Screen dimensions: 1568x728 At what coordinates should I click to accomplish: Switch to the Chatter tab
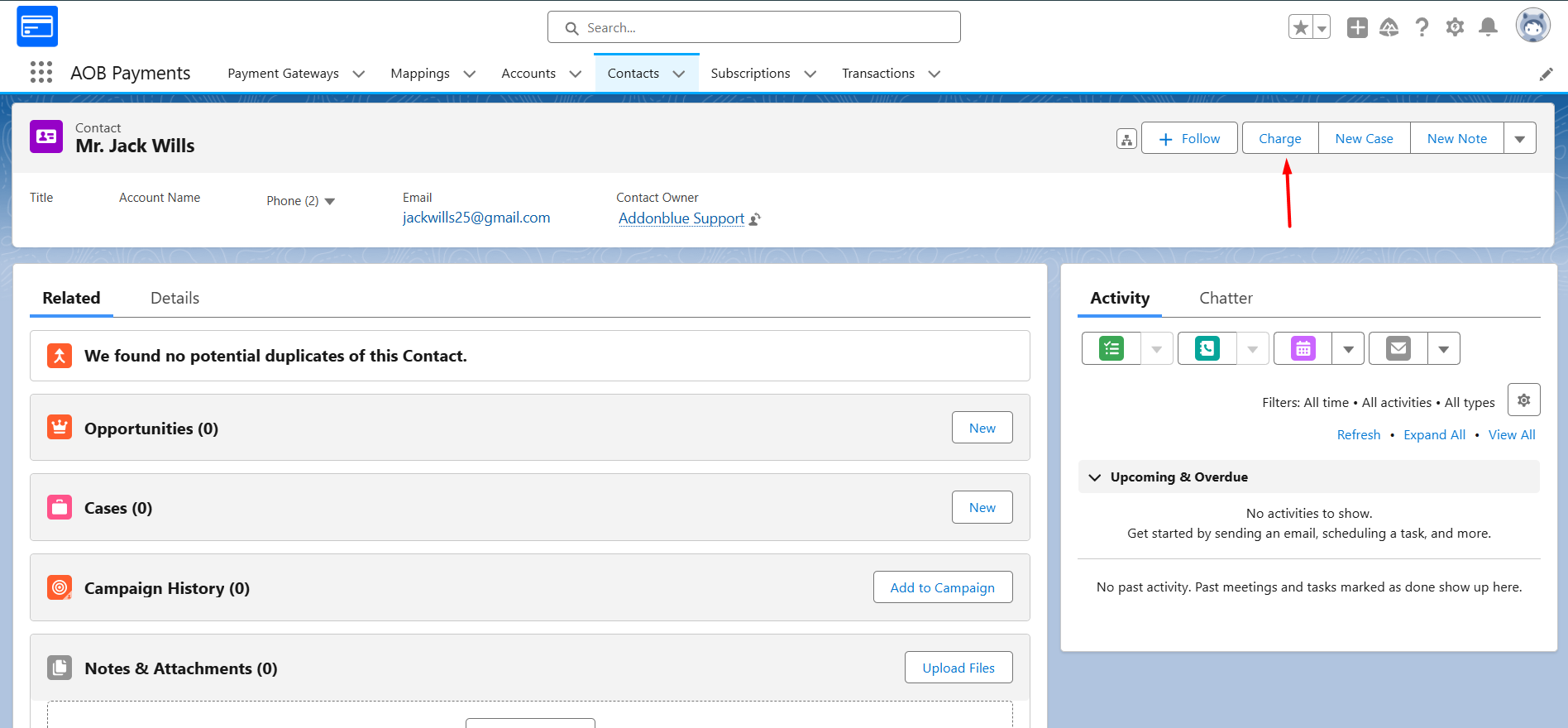(x=1226, y=298)
